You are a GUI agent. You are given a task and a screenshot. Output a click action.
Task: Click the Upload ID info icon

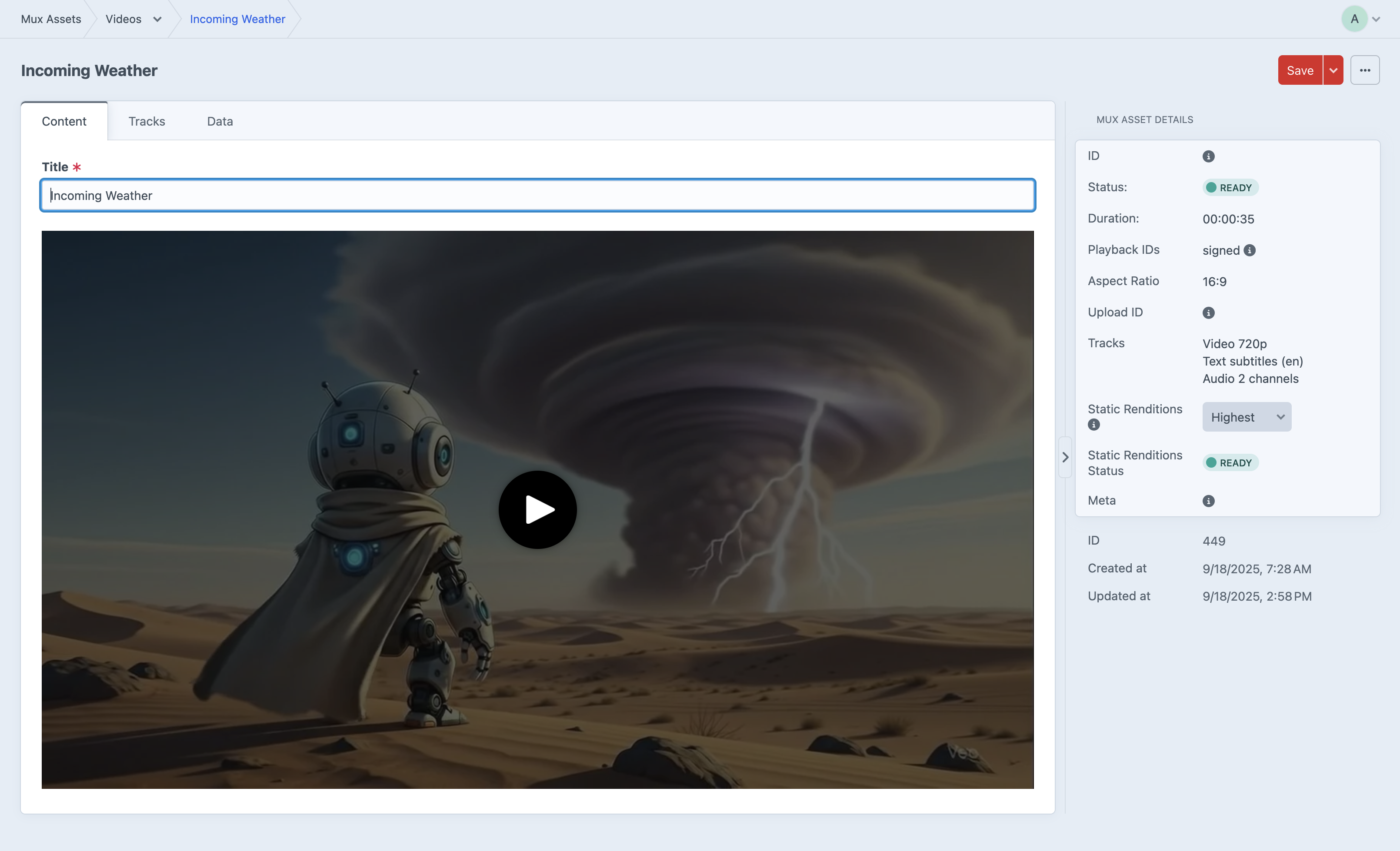tap(1208, 313)
